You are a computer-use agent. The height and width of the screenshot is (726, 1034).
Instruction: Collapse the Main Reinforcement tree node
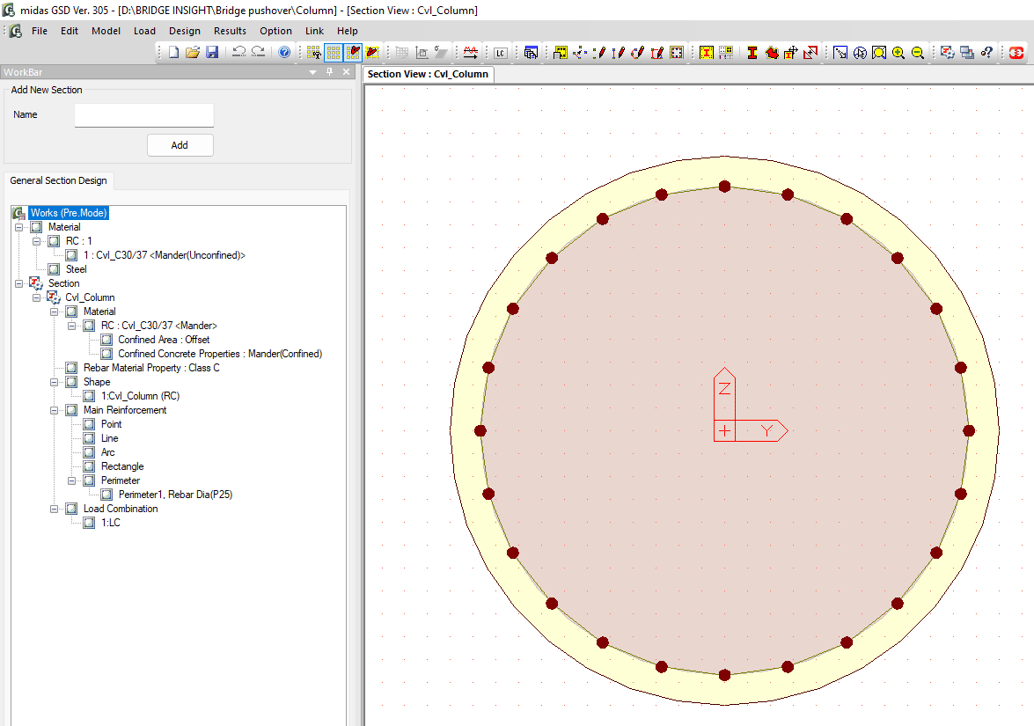click(56, 410)
